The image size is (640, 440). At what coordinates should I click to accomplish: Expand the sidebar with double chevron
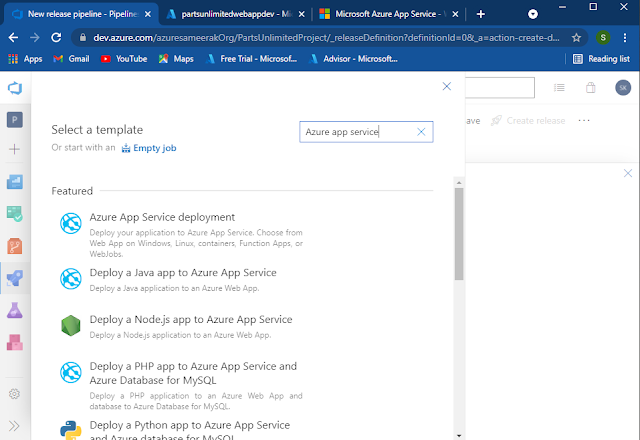[14, 426]
